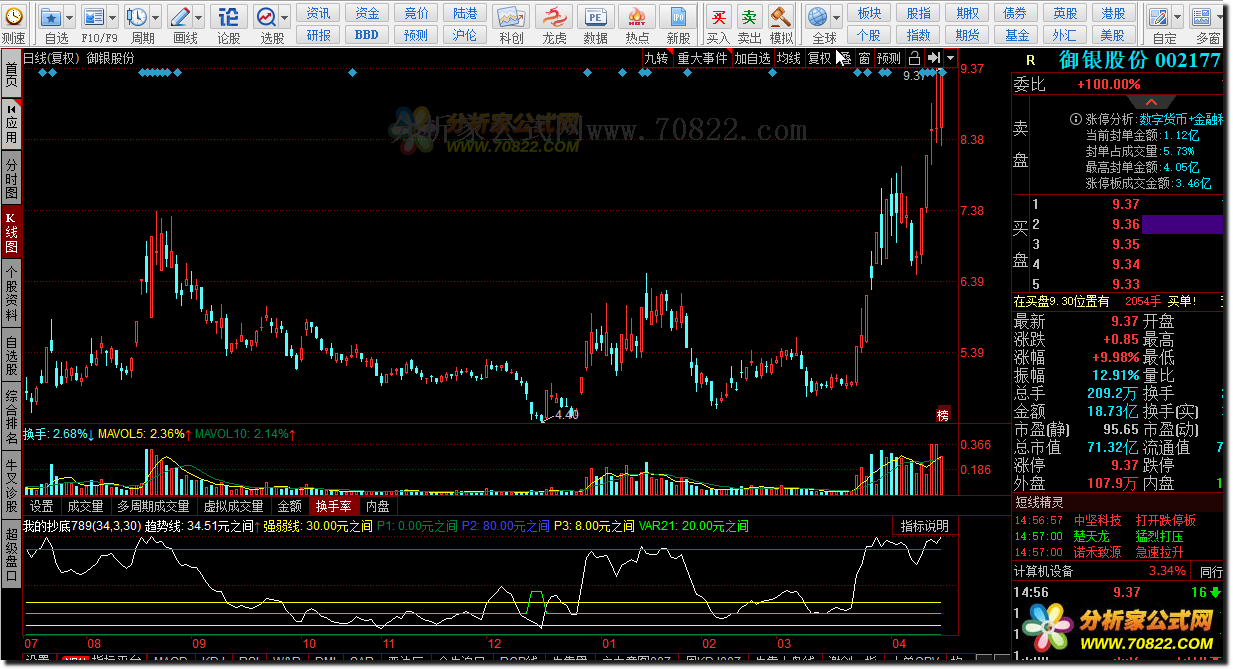1233x669 pixels.
Task: Open the 测速 speed test clock icon
Action: click(x=13, y=16)
